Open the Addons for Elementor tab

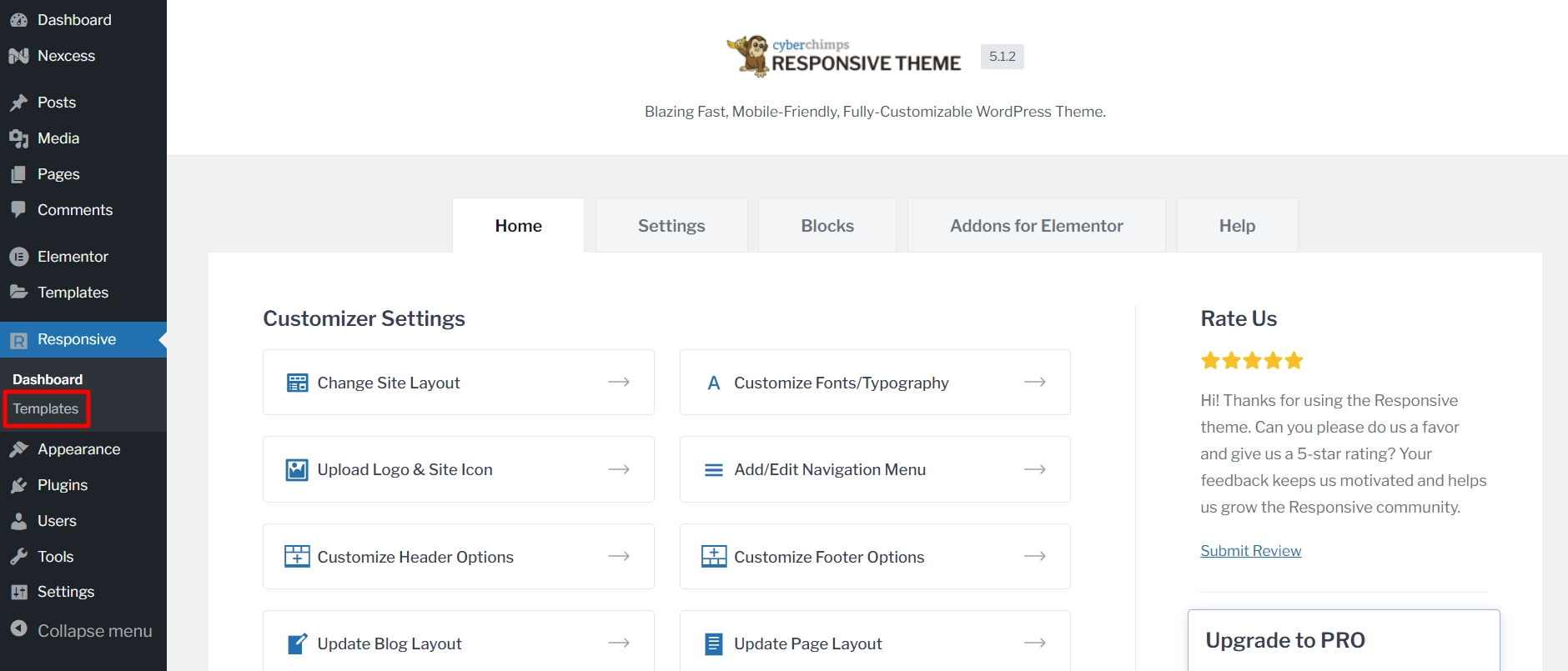point(1037,225)
